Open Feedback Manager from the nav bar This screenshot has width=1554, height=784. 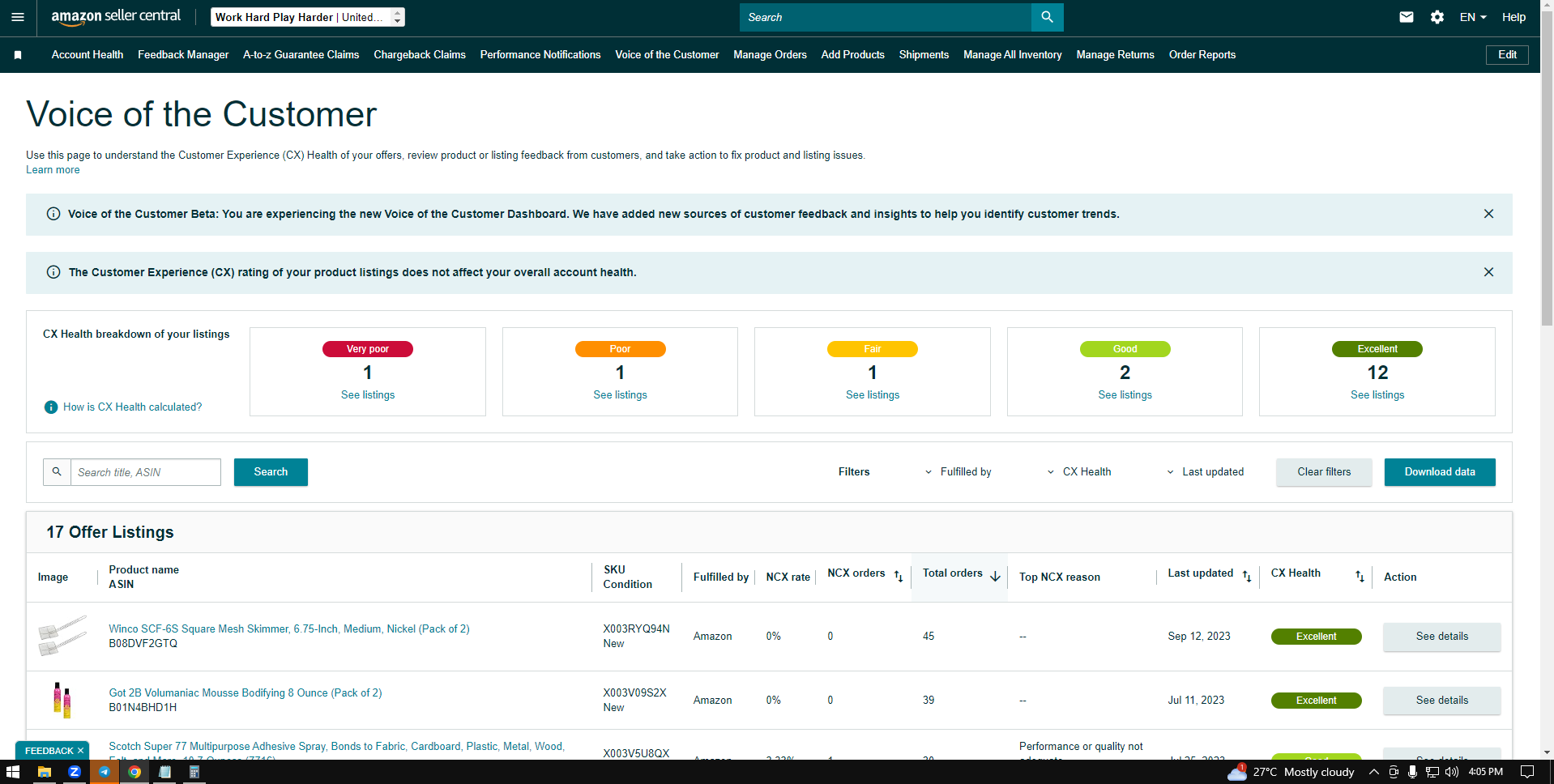(x=183, y=55)
